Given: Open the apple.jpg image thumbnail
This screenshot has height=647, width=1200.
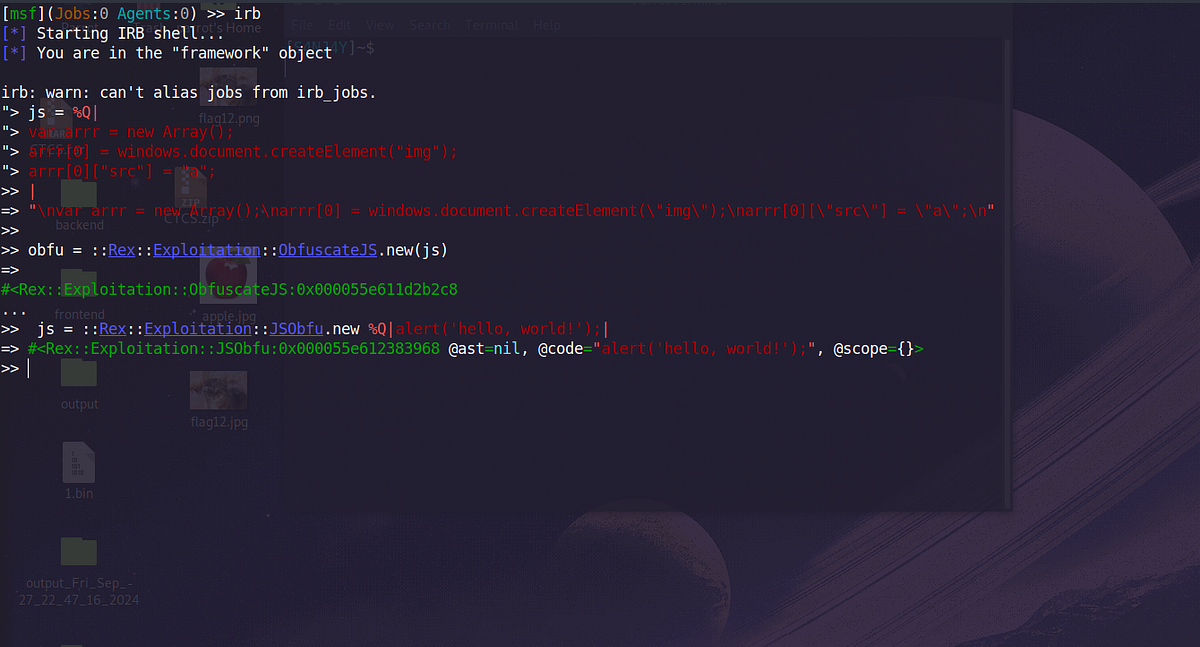Looking at the screenshot, I should pos(229,280).
